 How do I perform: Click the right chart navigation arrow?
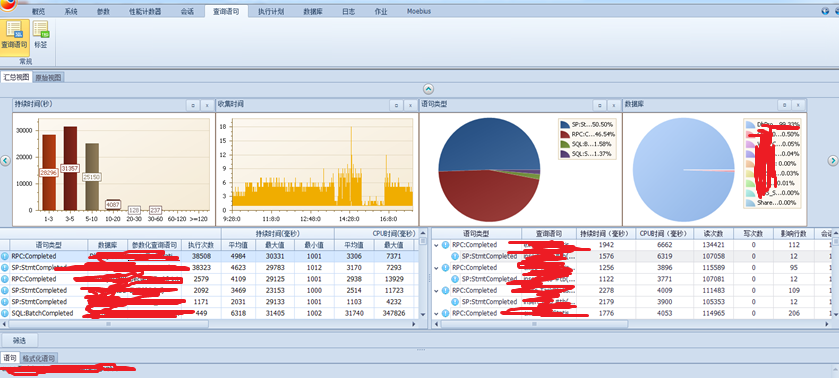click(833, 161)
